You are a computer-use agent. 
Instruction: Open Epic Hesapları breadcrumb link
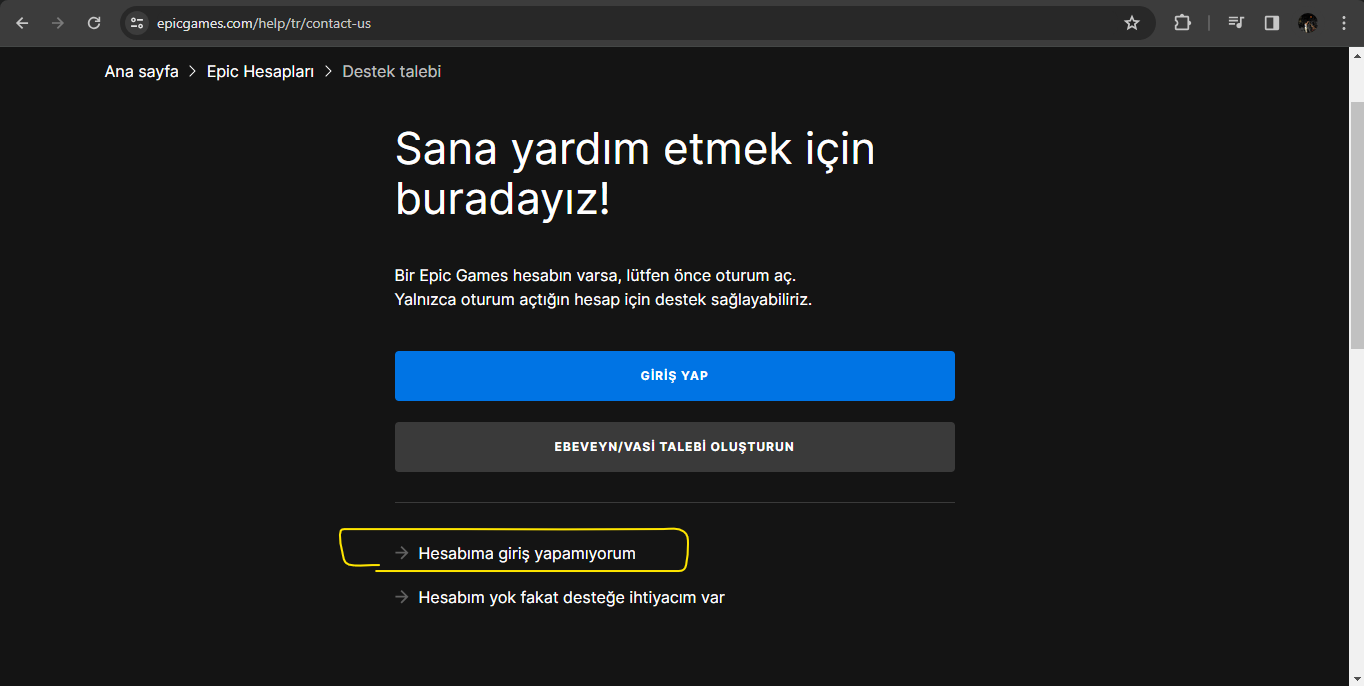click(x=260, y=72)
